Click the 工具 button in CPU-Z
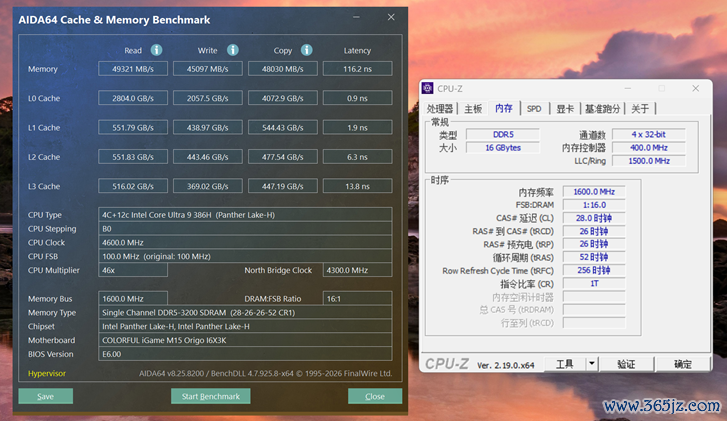 coord(565,364)
